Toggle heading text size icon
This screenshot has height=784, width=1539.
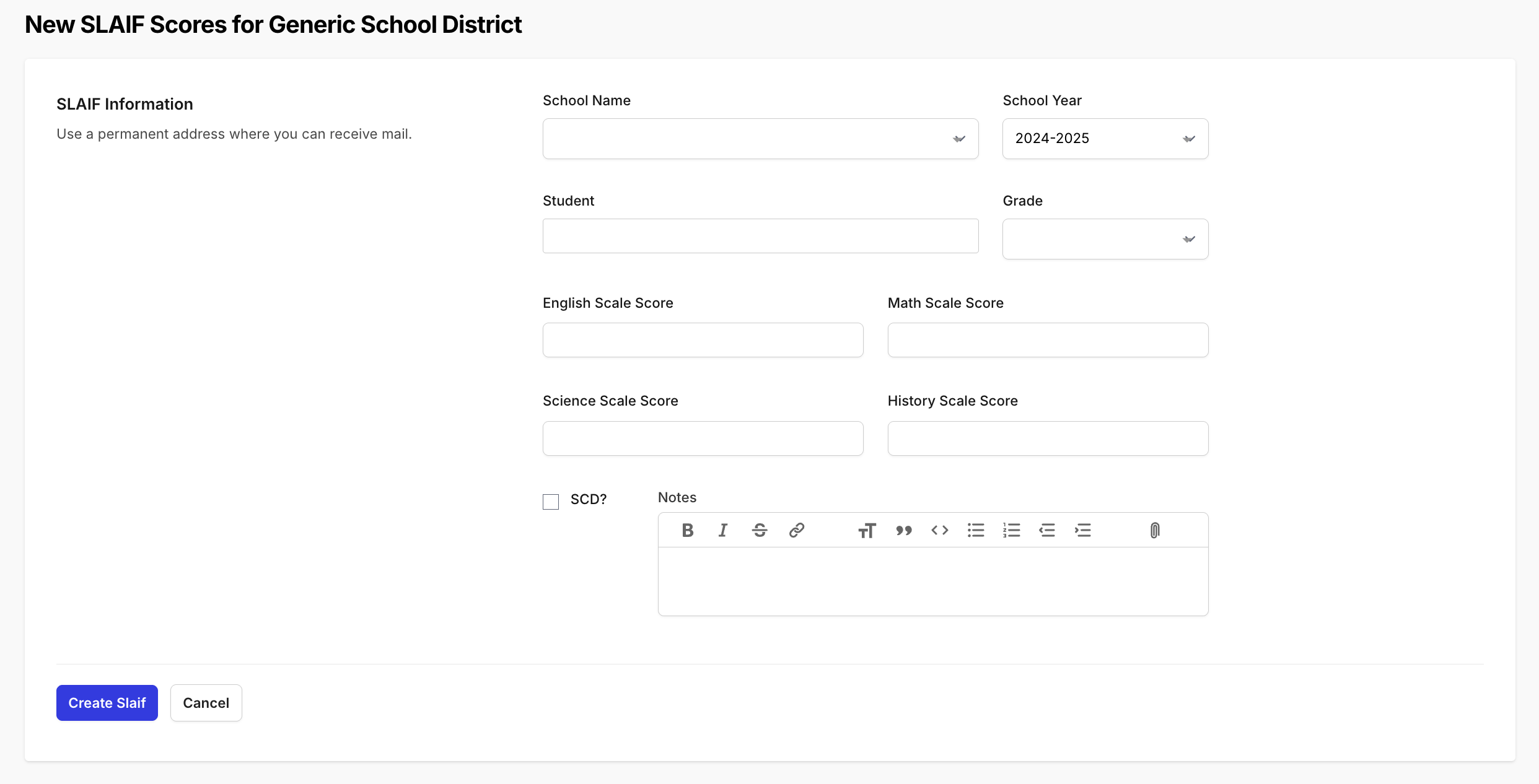867,530
